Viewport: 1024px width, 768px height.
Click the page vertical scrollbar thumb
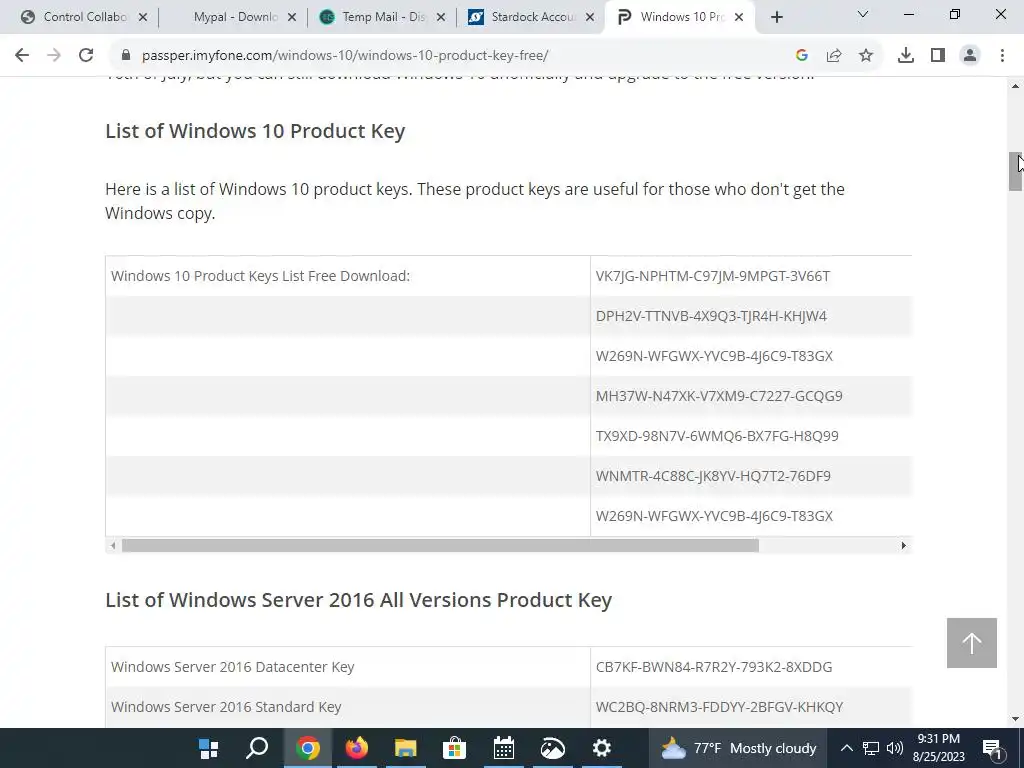click(1016, 172)
